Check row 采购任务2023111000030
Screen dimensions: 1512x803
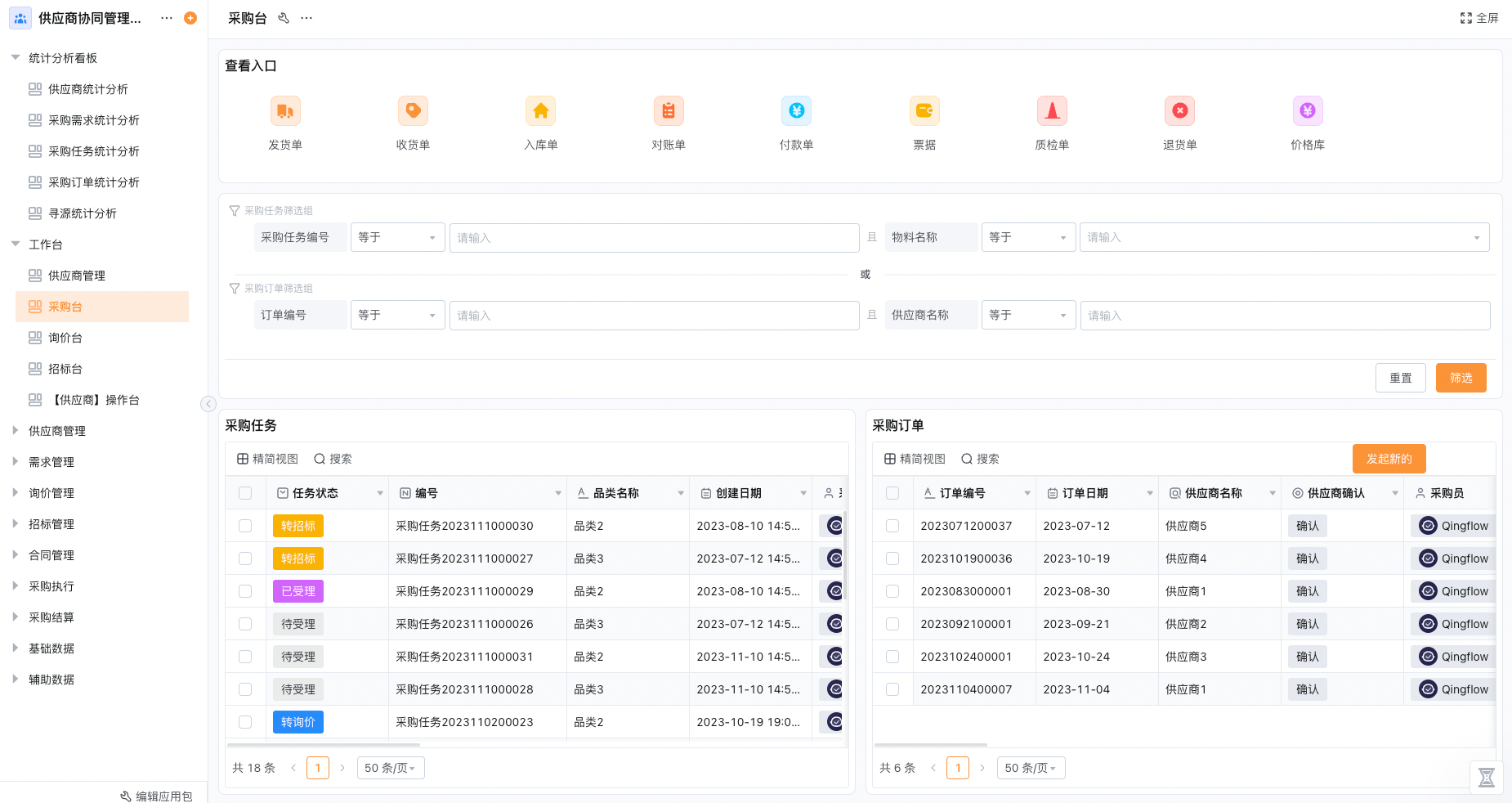245,526
